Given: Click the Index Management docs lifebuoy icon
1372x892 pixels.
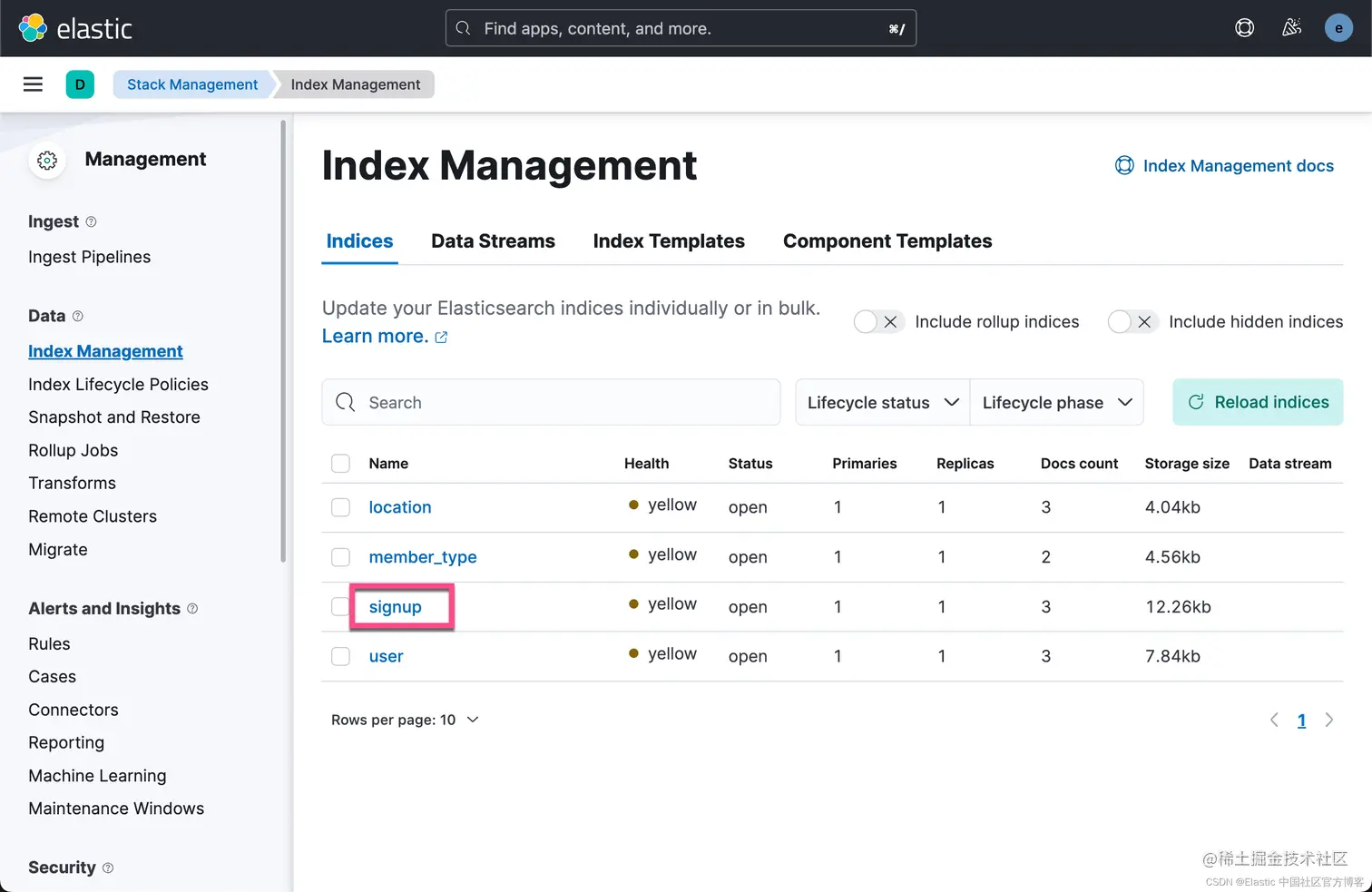Looking at the screenshot, I should (1124, 165).
